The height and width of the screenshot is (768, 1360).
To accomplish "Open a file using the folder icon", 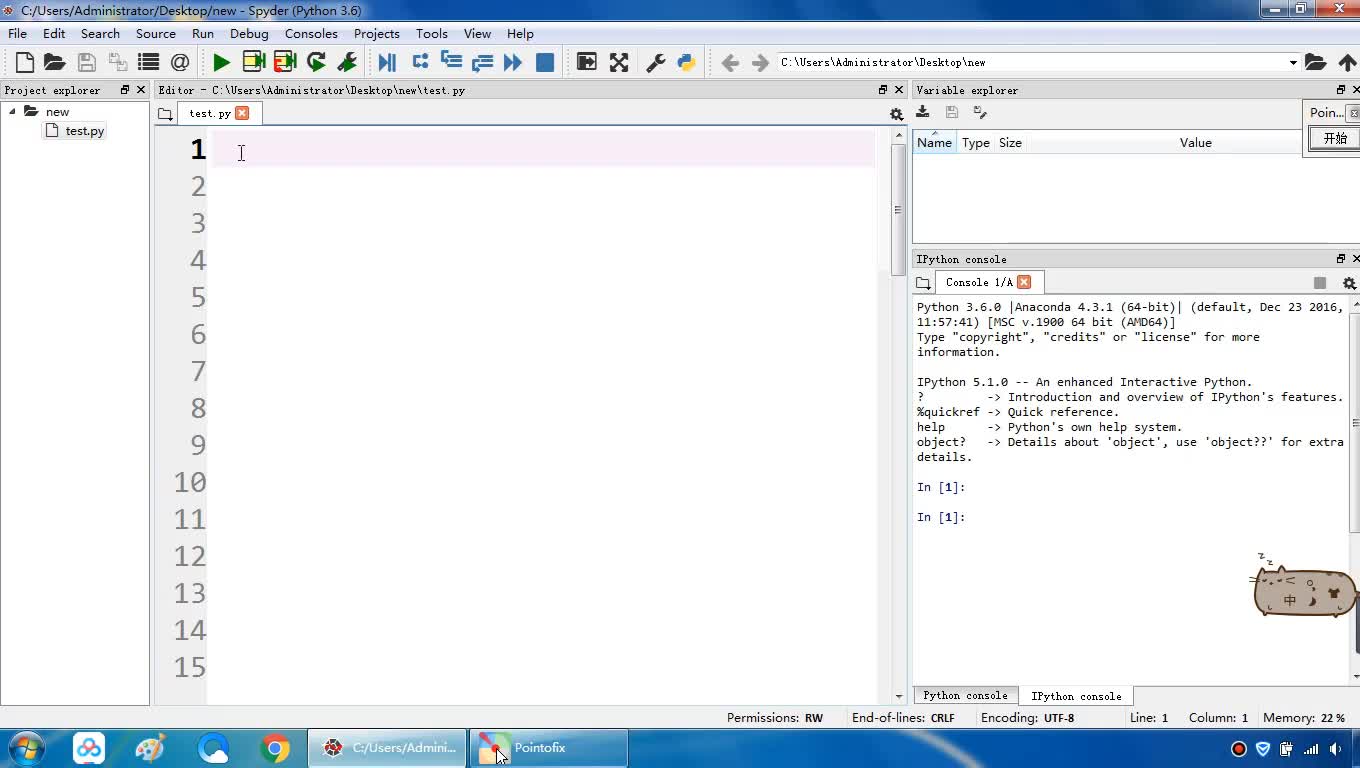I will [x=55, y=62].
